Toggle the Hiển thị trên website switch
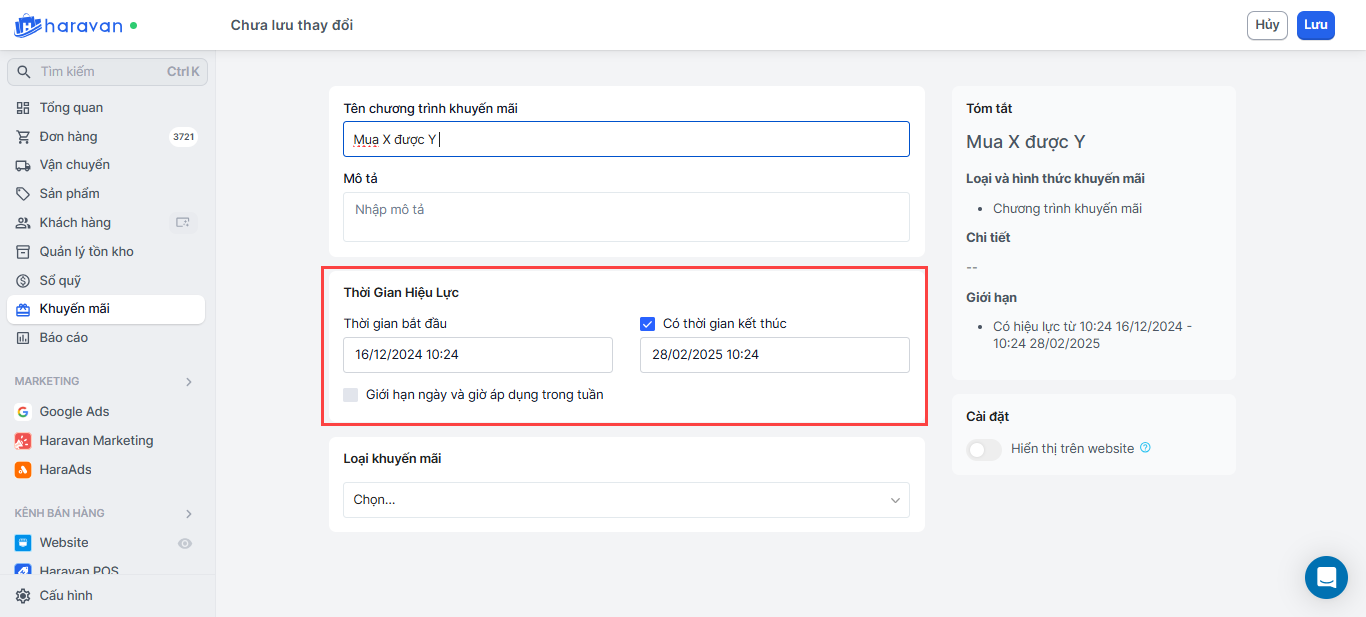 [x=984, y=450]
